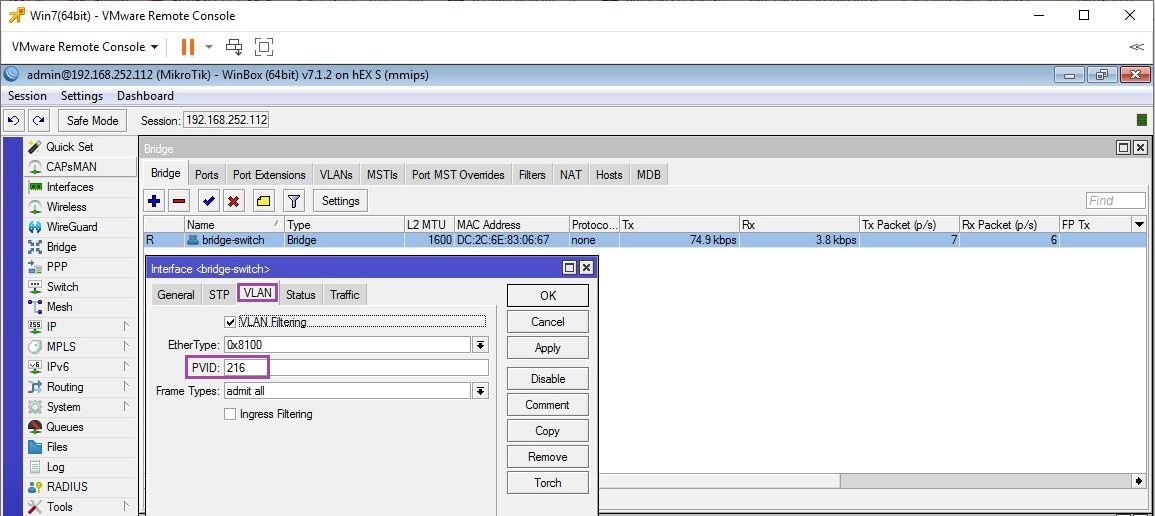Open Mesh from sidebar
This screenshot has width=1155, height=516.
pyautogui.click(x=60, y=306)
